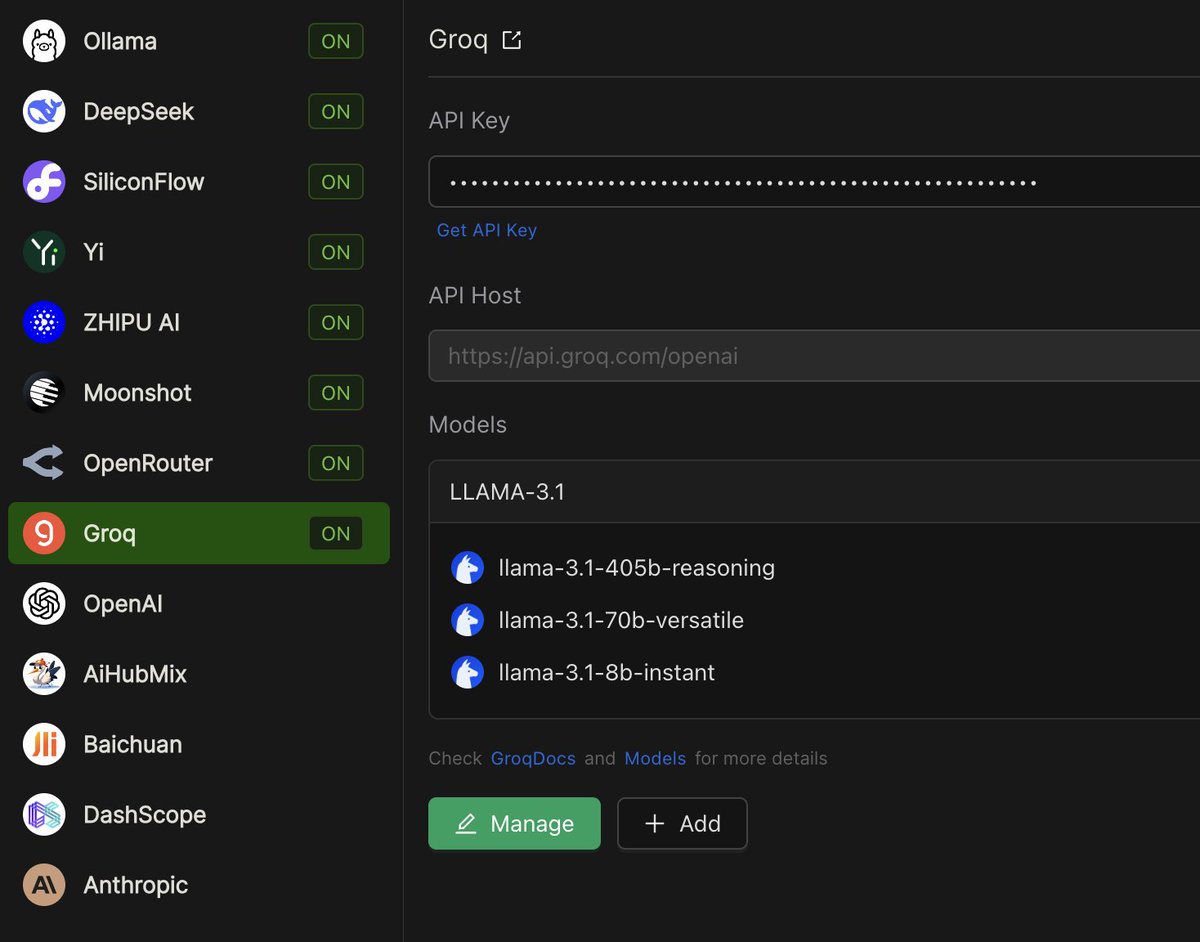Screen dimensions: 1200x942
Task: Open the Get API Key link
Action: pos(487,230)
